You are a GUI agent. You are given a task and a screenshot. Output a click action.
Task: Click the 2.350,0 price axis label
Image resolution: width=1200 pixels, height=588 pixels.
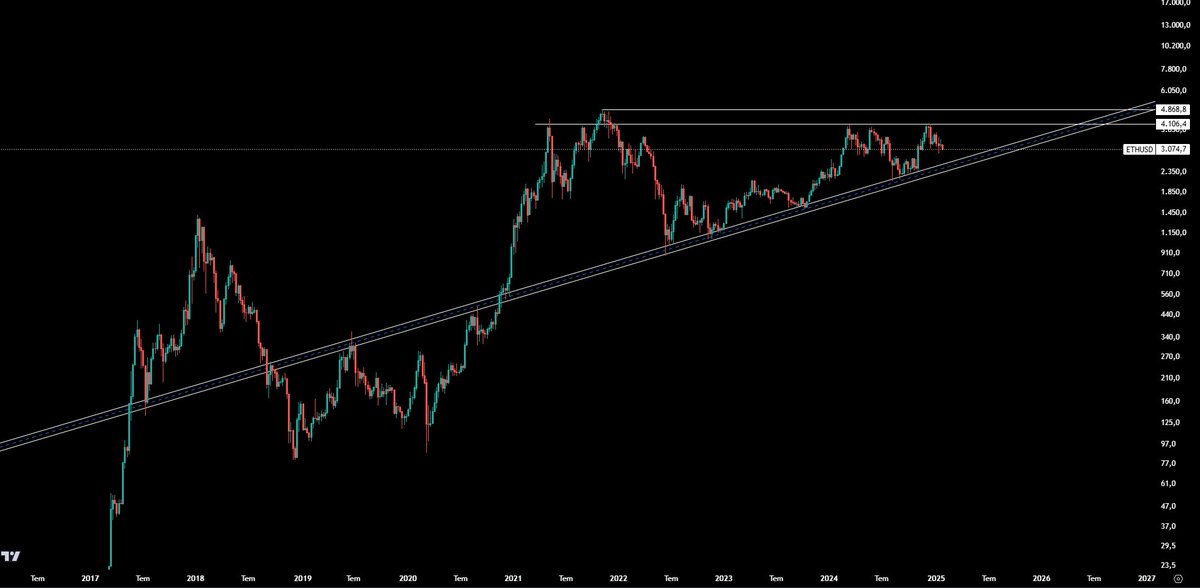(1174, 171)
